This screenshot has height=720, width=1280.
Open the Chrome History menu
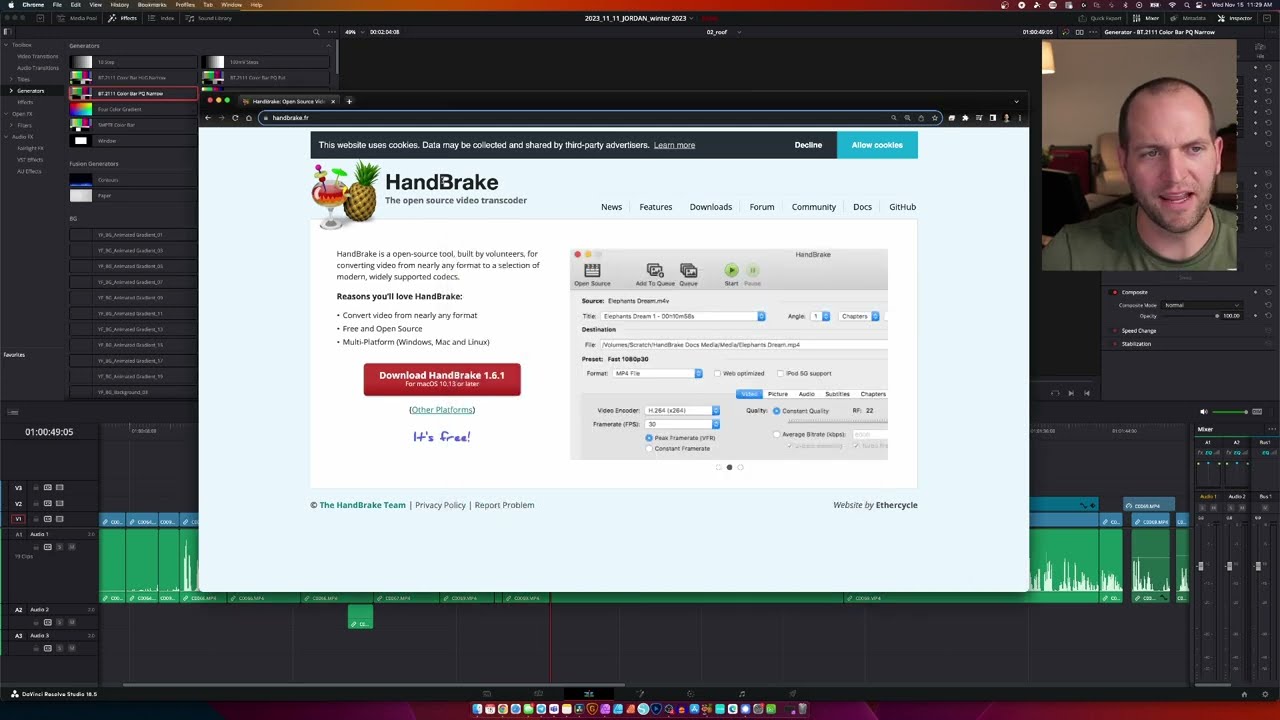[120, 5]
